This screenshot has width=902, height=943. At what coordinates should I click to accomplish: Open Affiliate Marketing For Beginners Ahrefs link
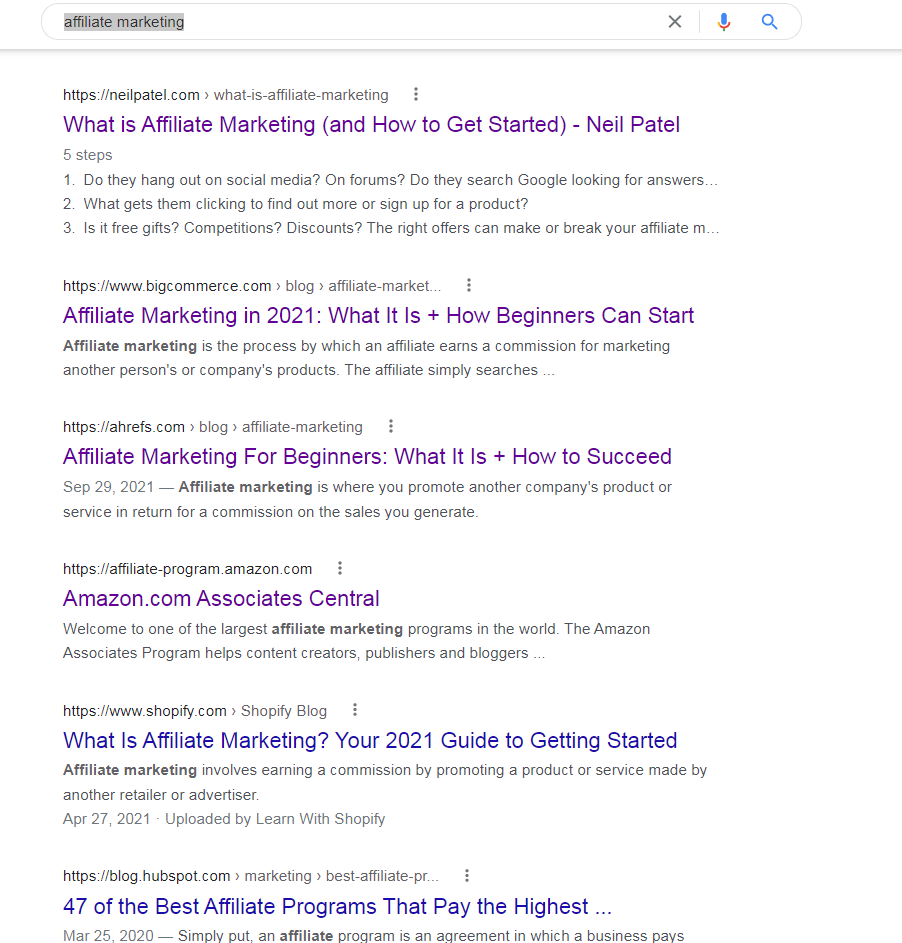click(x=367, y=457)
